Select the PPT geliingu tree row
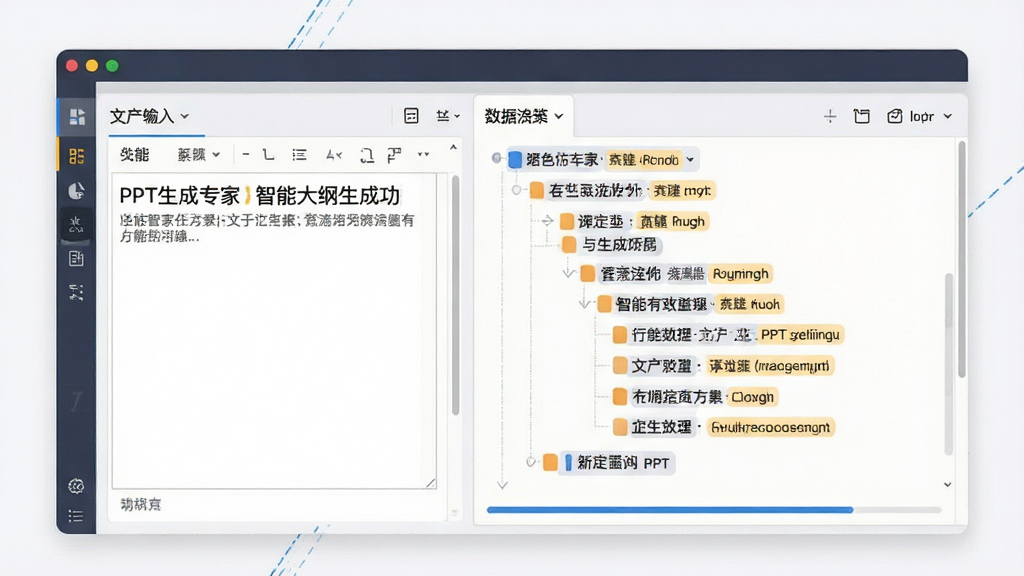Screen dimensions: 1024x576 pos(728,335)
